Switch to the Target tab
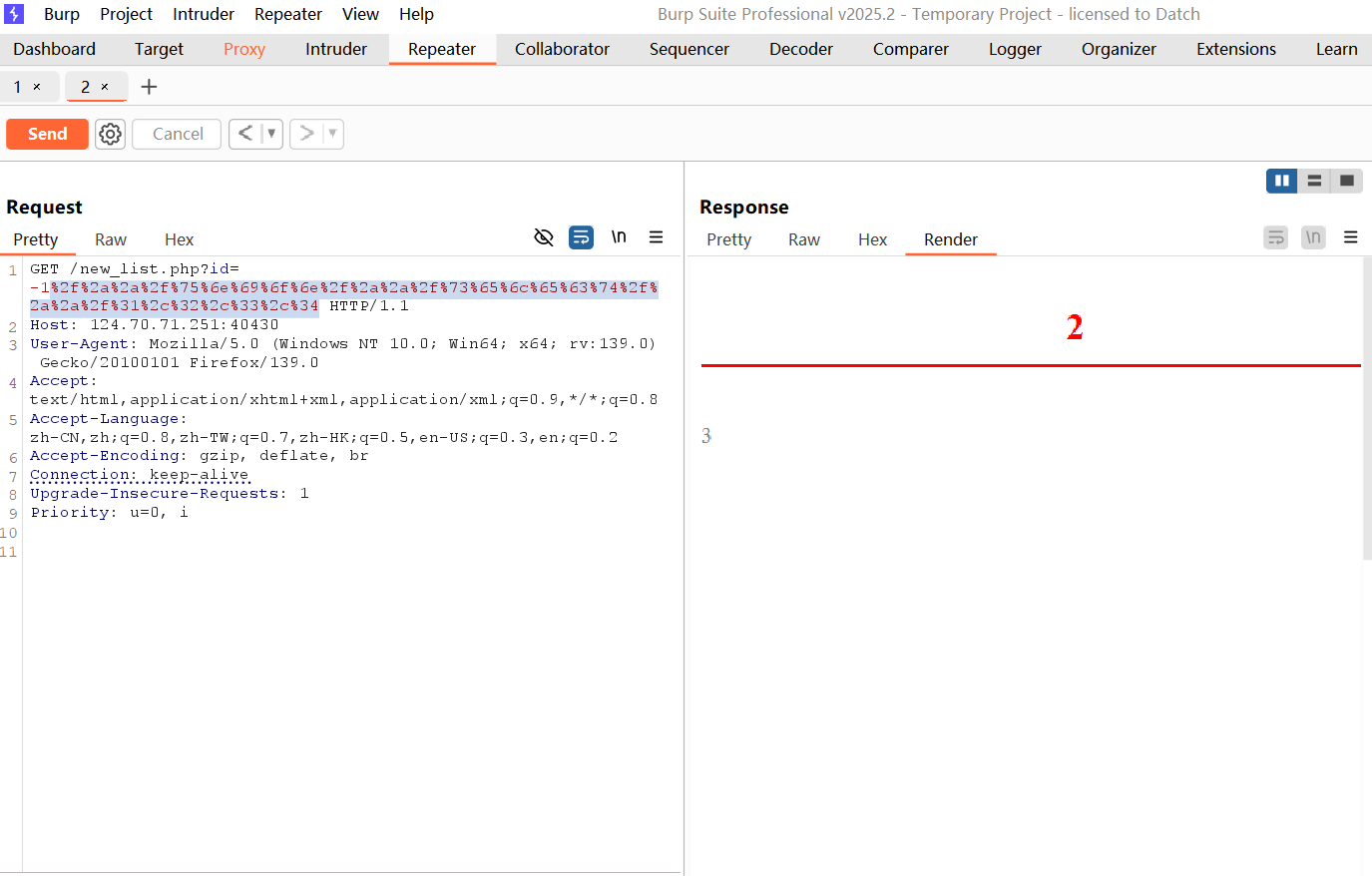Screen dimensions: 1372x876 pos(159,49)
